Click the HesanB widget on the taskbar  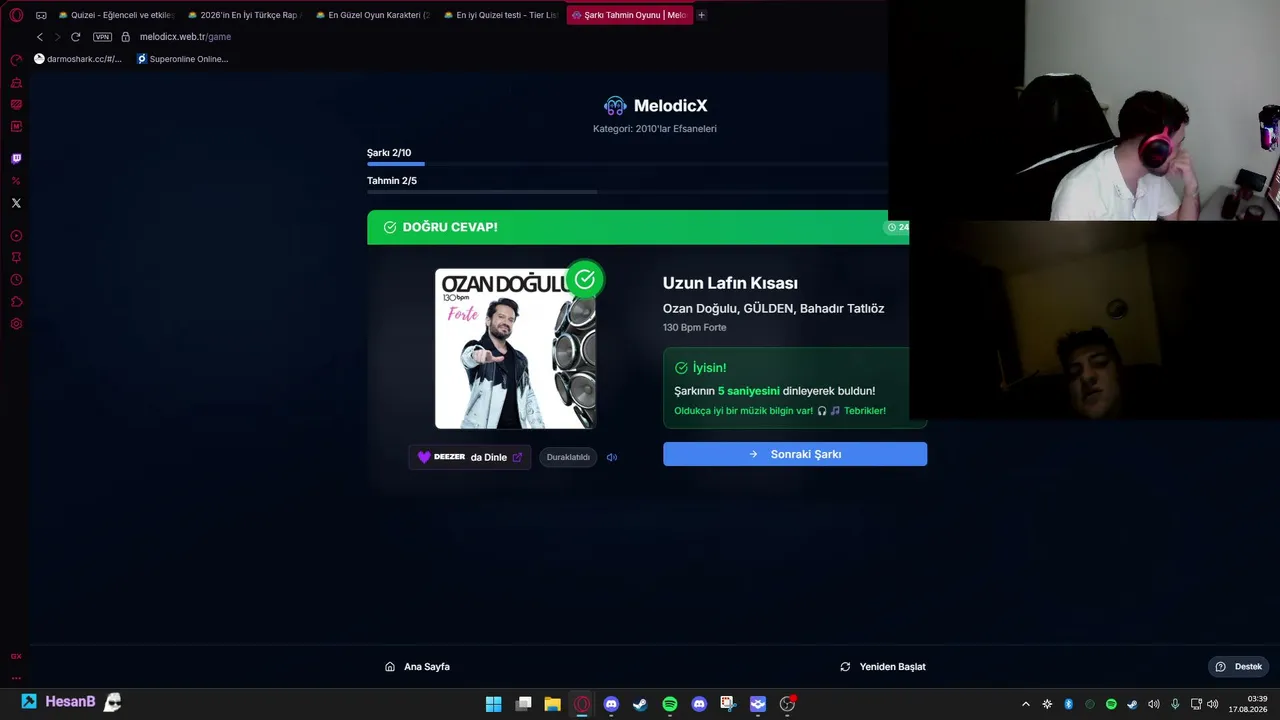click(x=71, y=702)
